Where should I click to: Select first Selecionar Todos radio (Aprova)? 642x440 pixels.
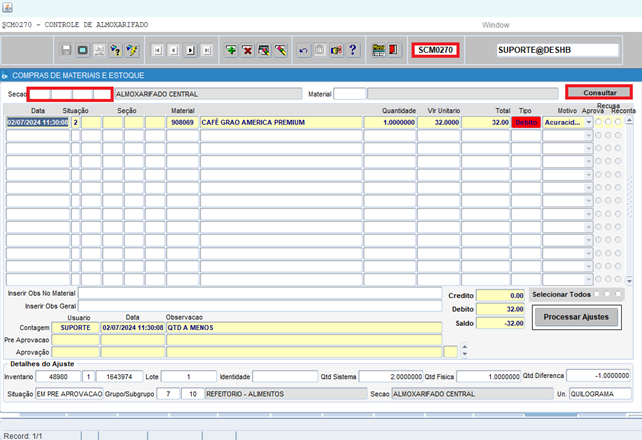[597, 294]
